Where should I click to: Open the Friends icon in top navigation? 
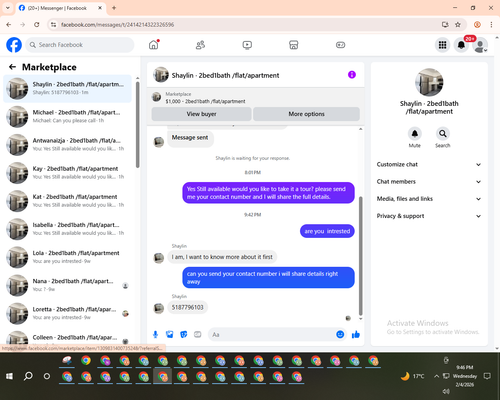click(200, 45)
